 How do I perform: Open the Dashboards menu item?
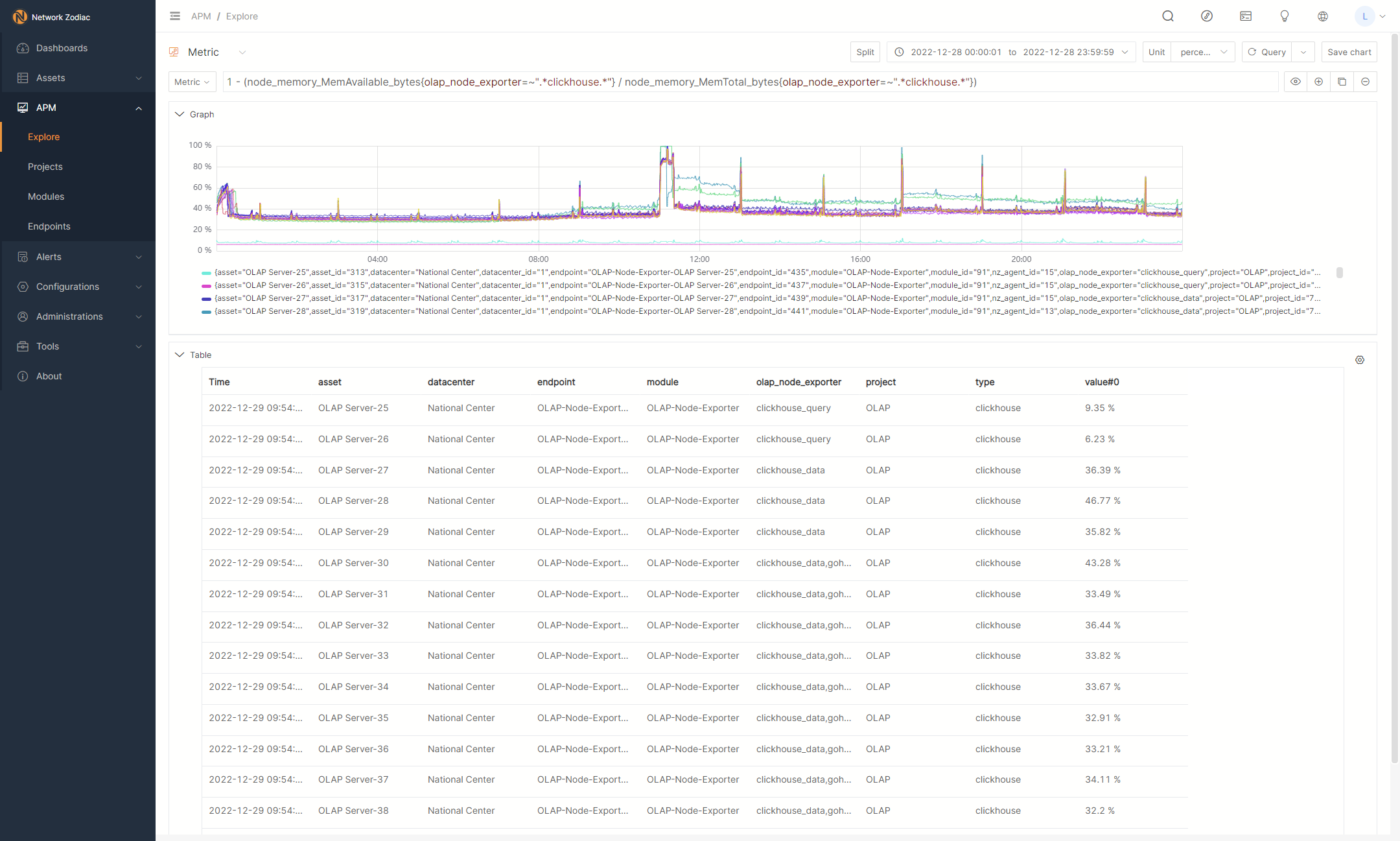point(62,48)
